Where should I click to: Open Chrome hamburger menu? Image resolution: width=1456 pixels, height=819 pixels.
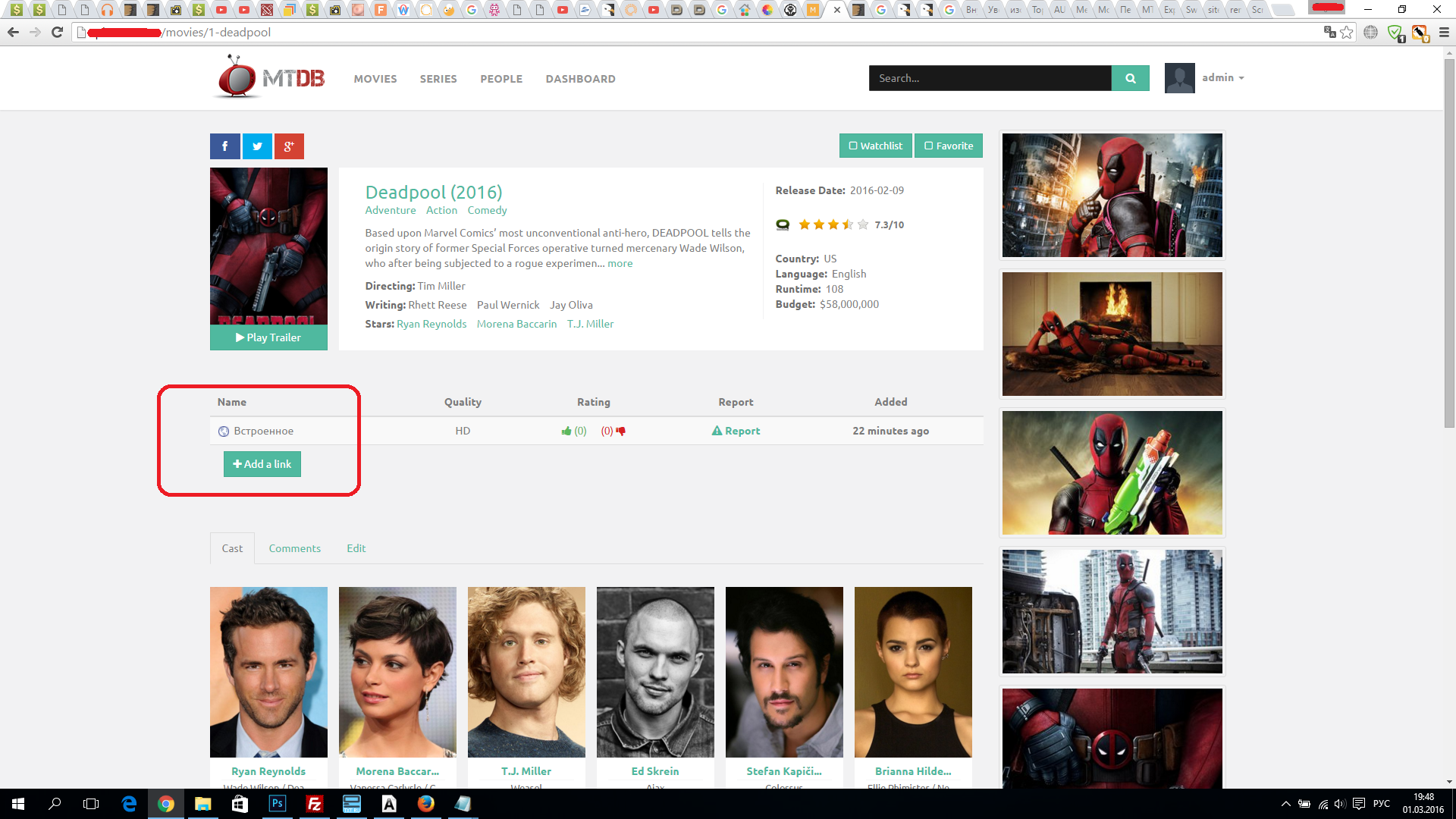(x=1444, y=33)
